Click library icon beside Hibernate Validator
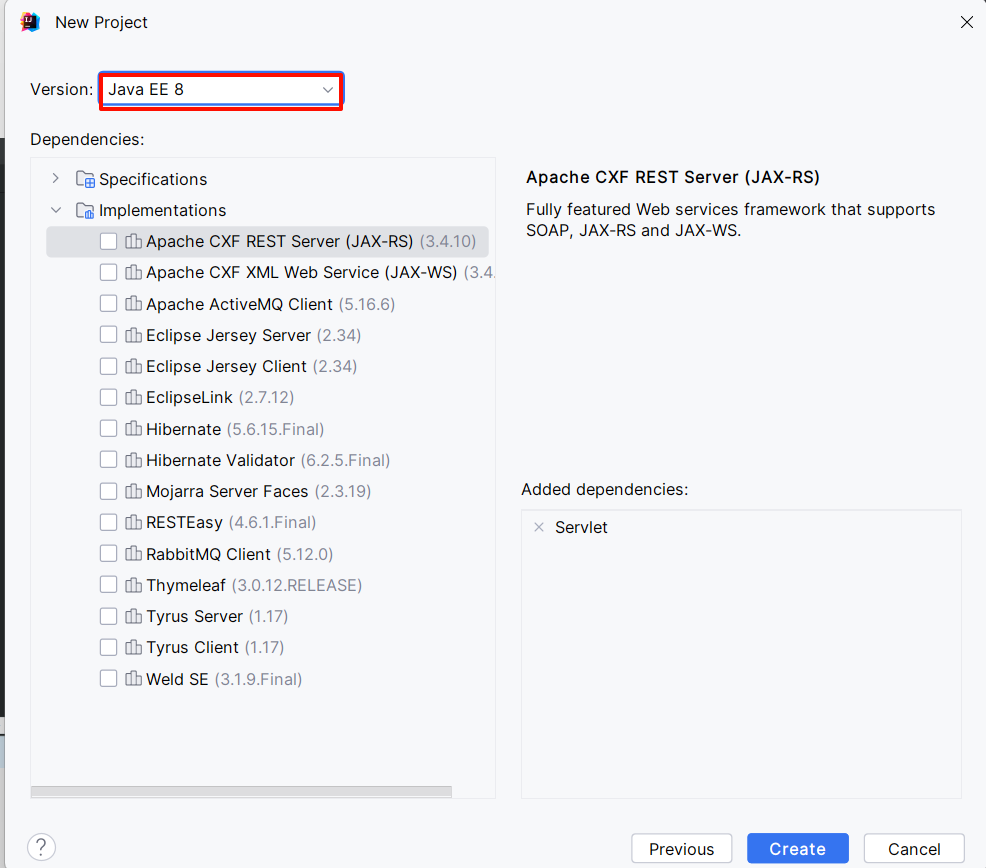This screenshot has height=868, width=986. tap(133, 460)
